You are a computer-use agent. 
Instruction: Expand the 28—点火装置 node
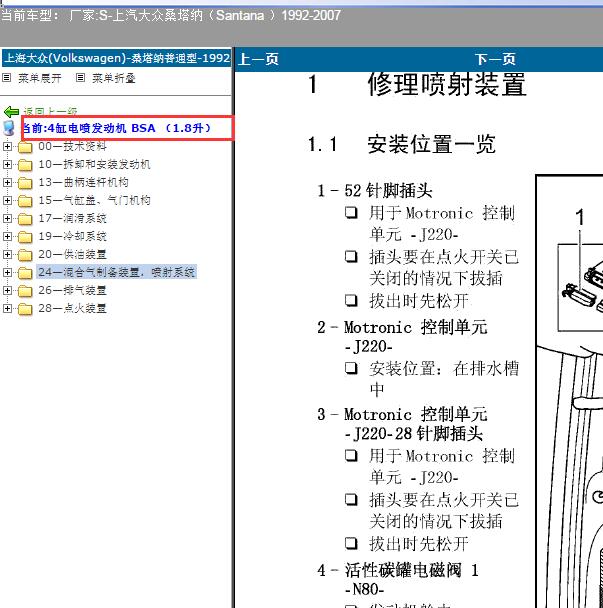(x=7, y=308)
